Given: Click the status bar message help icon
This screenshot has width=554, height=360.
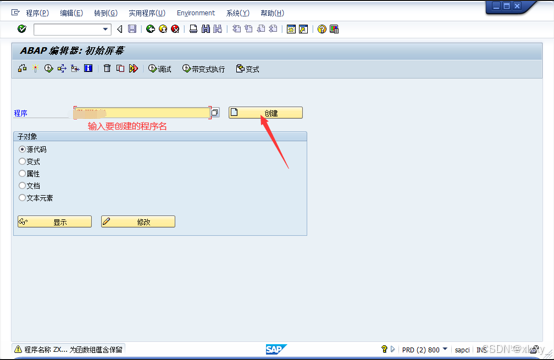Looking at the screenshot, I should [384, 349].
